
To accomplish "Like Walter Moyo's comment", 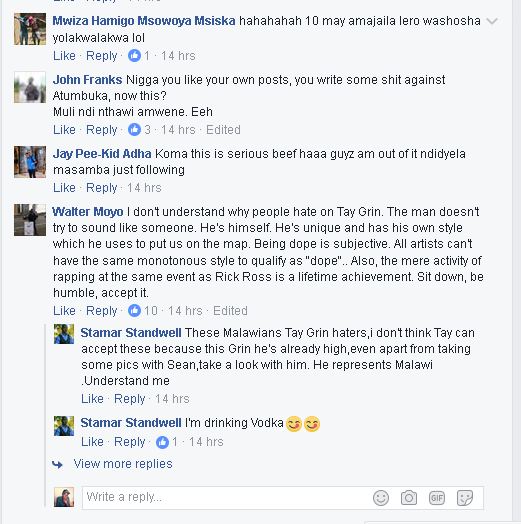I will coord(64,311).
